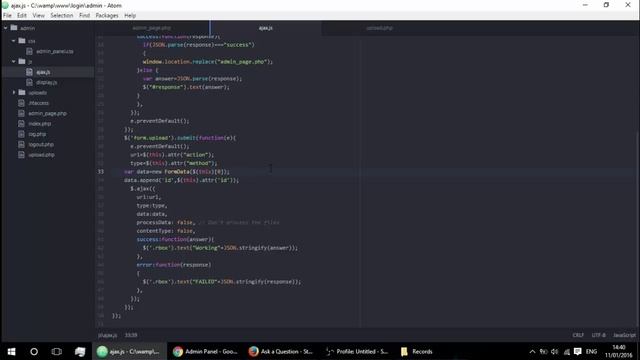This screenshot has width=640, height=360.
Task: Click the logout.php file icon
Action: pyautogui.click(x=22, y=144)
